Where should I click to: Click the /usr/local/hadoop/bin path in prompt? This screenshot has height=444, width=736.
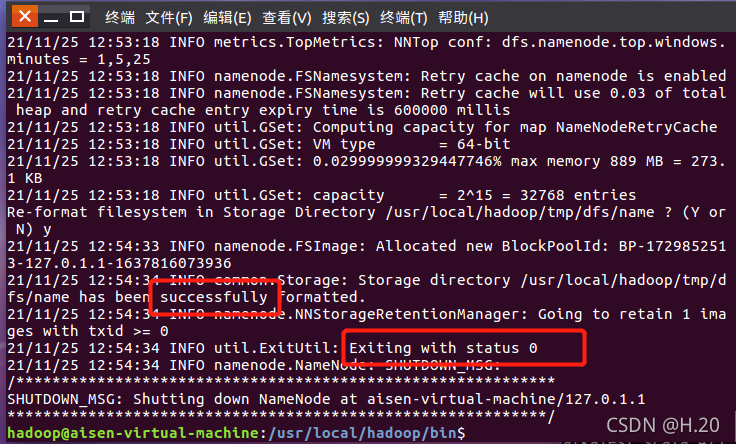[362, 433]
